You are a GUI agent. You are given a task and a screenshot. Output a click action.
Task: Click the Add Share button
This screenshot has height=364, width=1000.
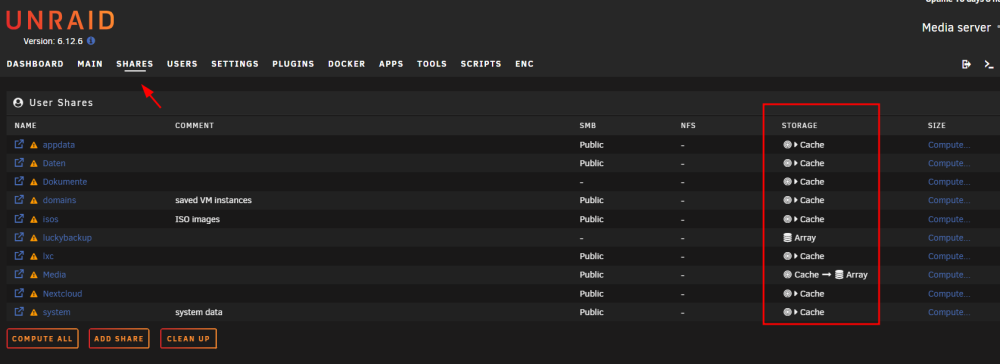[119, 339]
